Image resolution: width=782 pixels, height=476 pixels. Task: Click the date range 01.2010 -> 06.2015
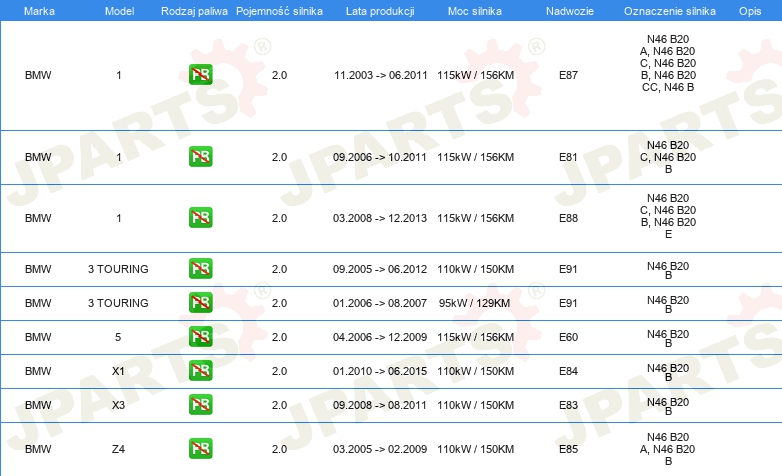pos(380,371)
